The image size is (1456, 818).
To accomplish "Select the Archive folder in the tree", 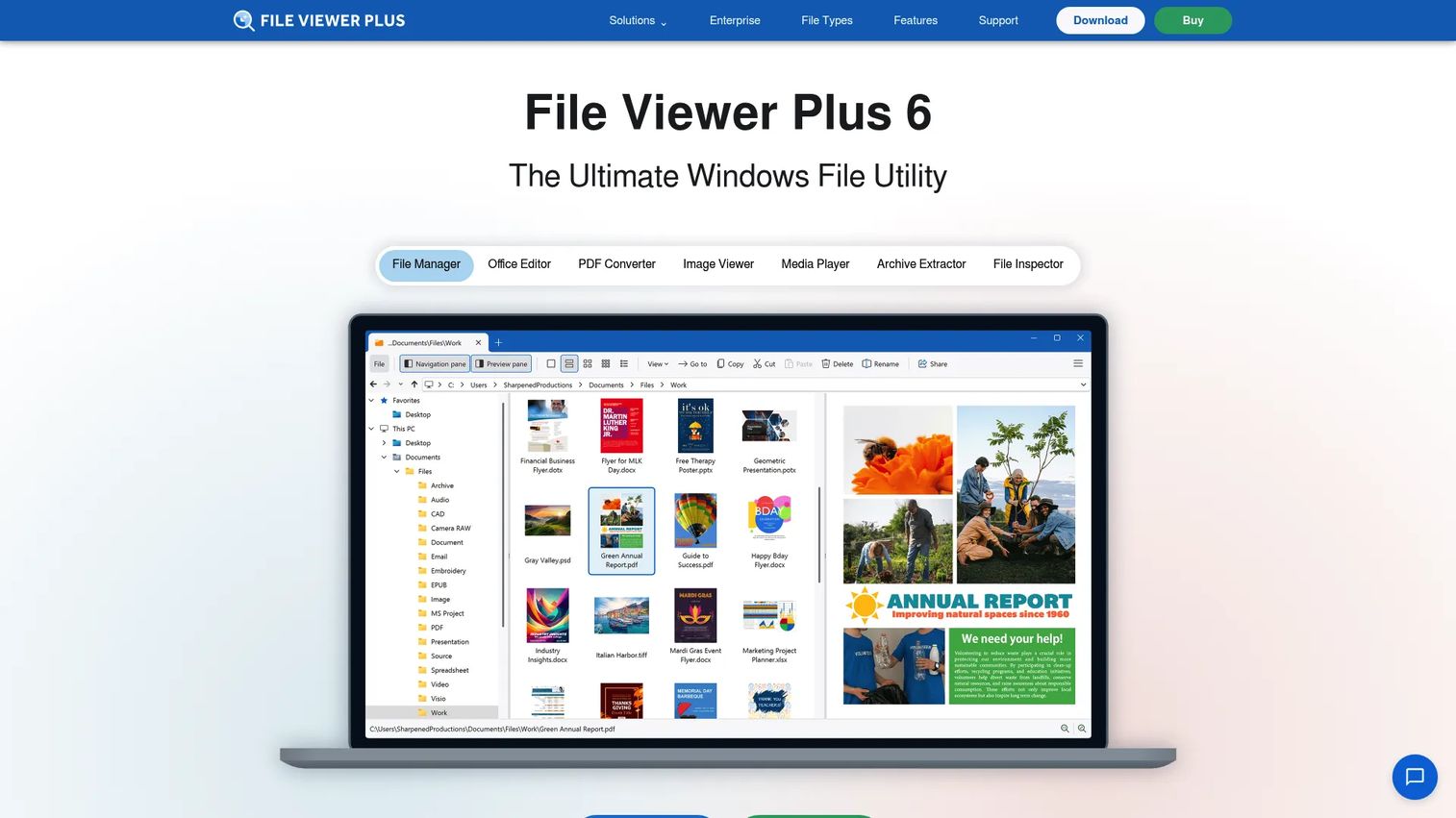I will tap(436, 485).
